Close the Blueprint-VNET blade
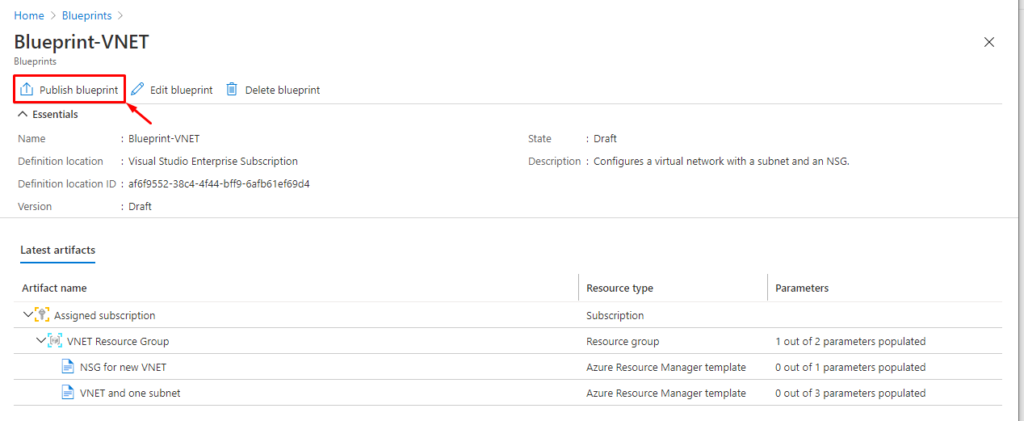This screenshot has height=421, width=1024. coord(989,42)
